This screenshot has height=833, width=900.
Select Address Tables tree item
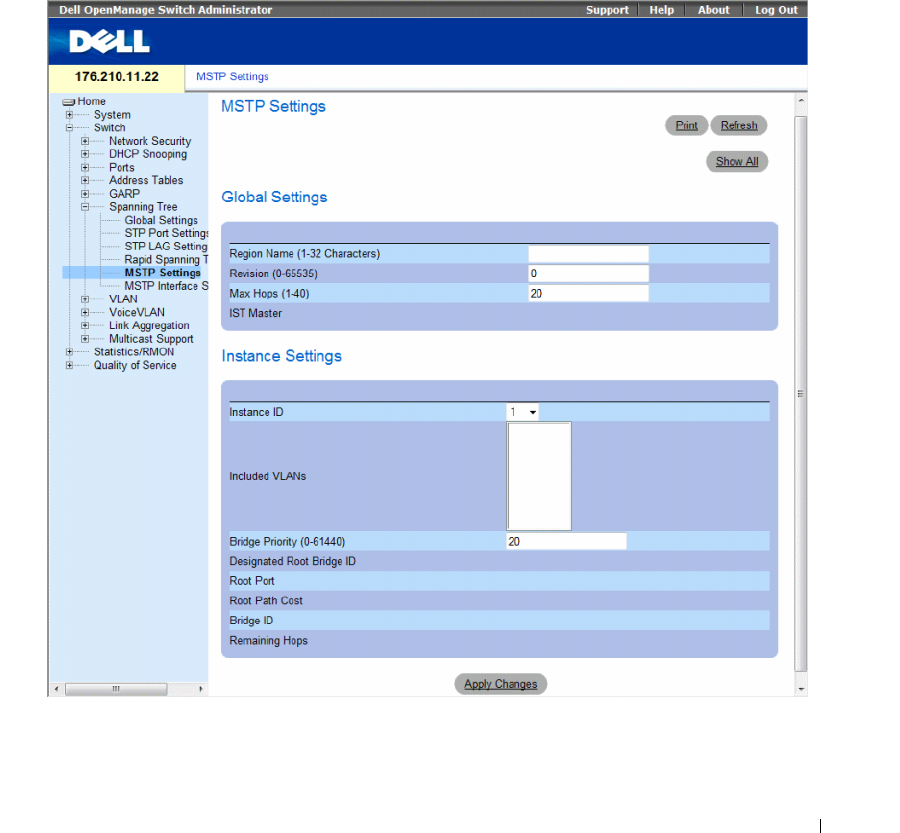[x=146, y=180]
